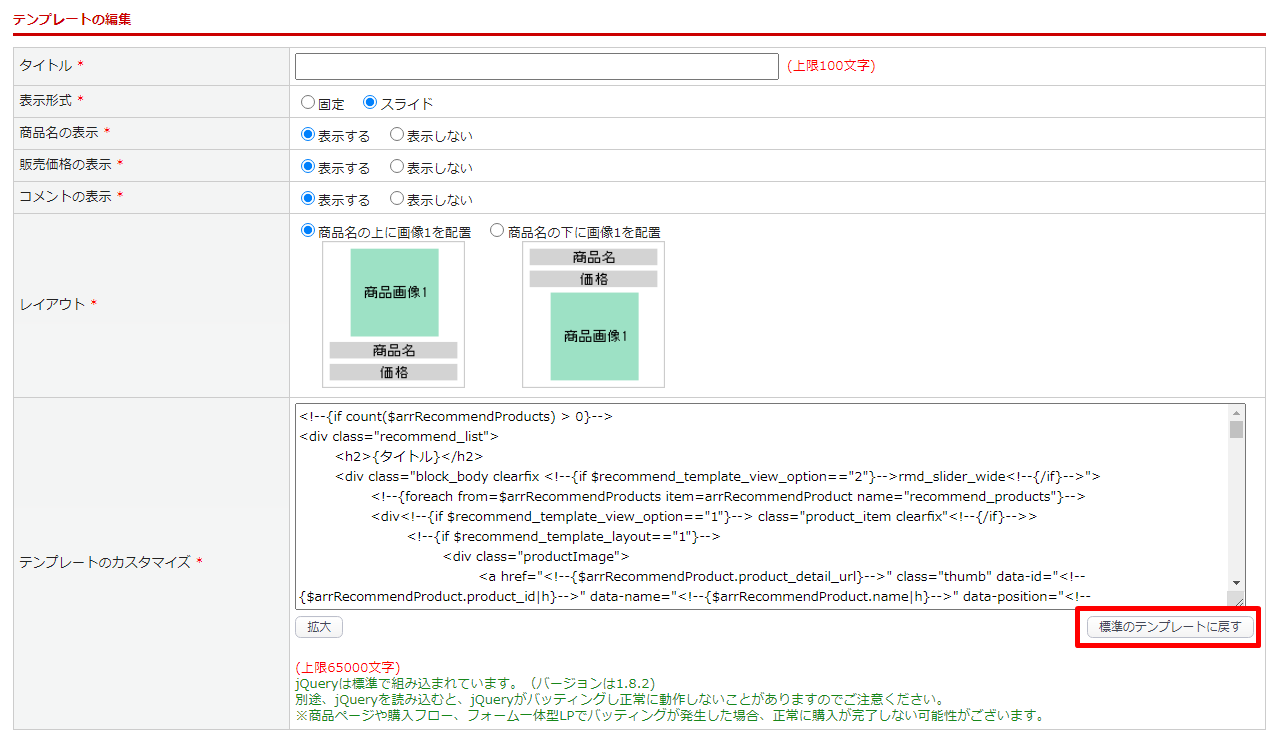Click the template textarea scrollbar thumb
Image resolution: width=1278 pixels, height=745 pixels.
(1237, 430)
